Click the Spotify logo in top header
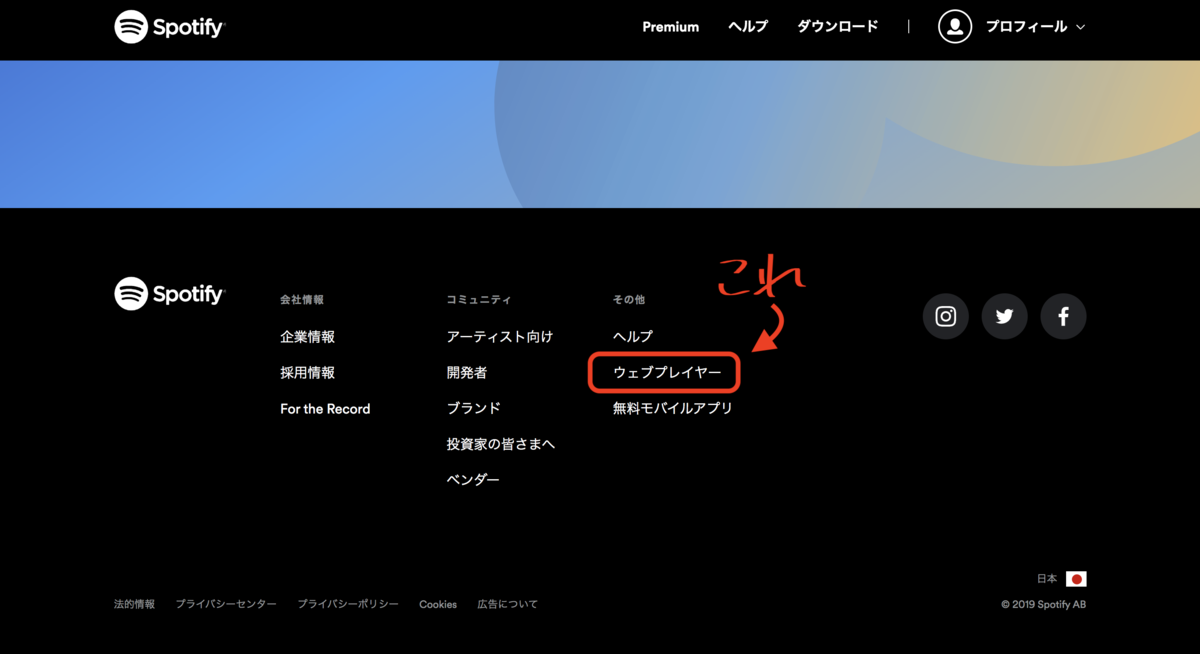 (170, 27)
